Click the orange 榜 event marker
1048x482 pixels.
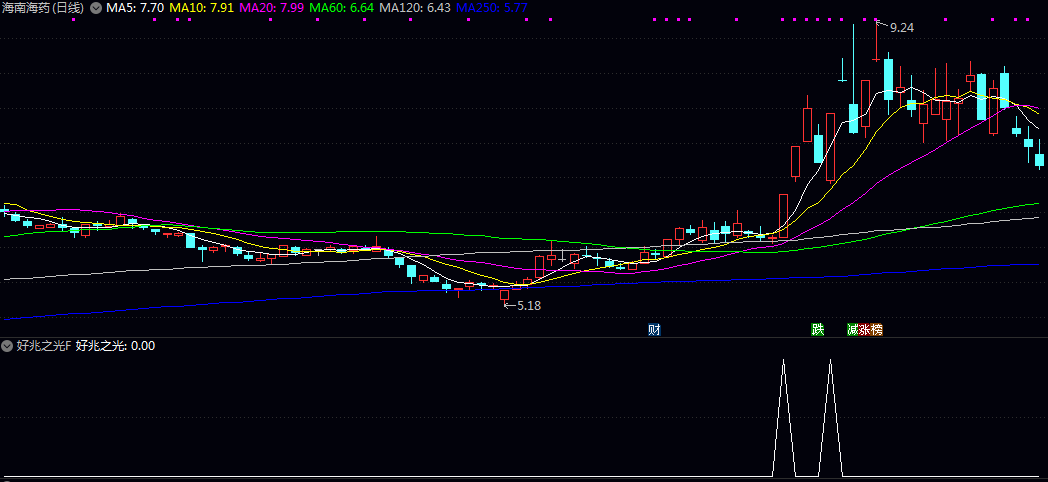coord(877,329)
